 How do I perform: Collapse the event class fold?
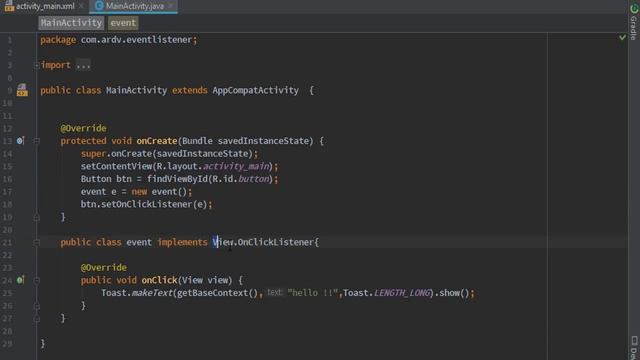36,242
